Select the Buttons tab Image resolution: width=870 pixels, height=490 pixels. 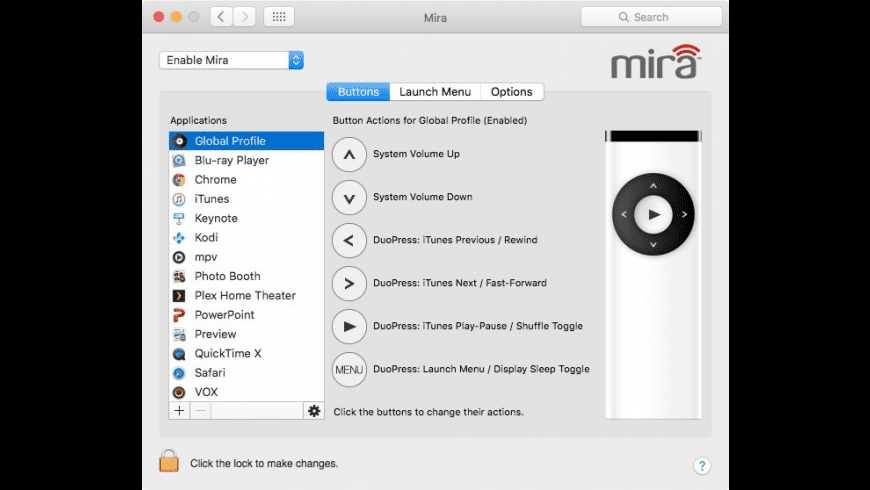358,92
